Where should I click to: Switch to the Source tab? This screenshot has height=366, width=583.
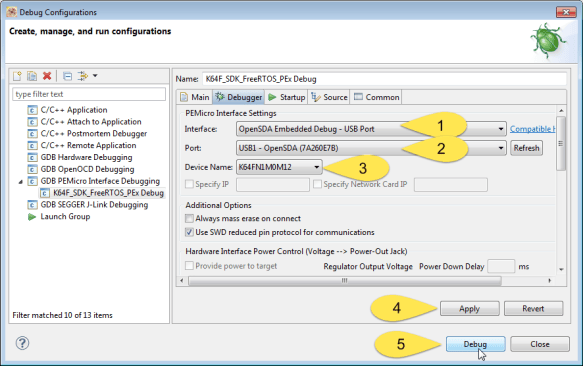(329, 97)
